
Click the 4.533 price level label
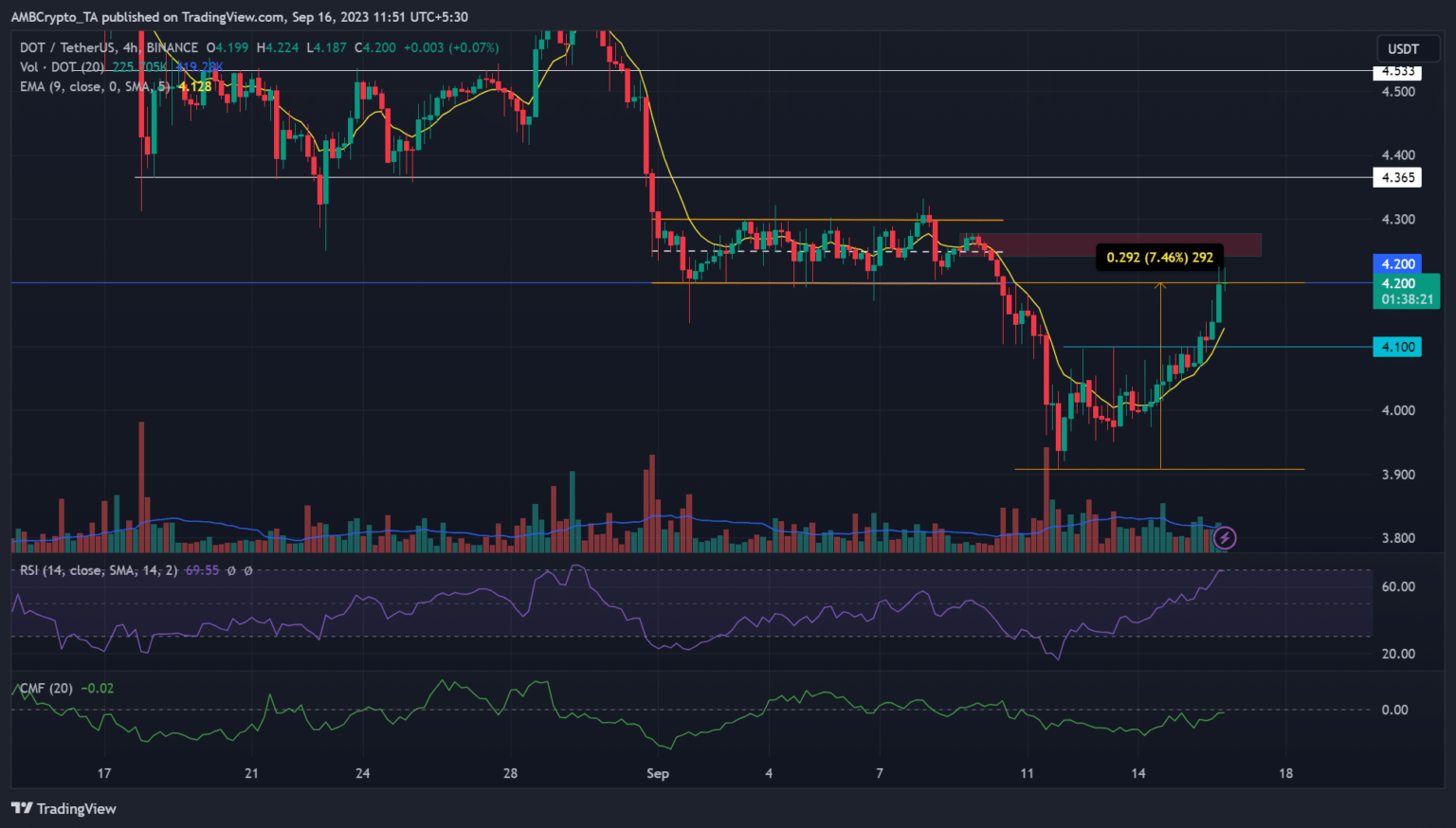click(x=1397, y=71)
